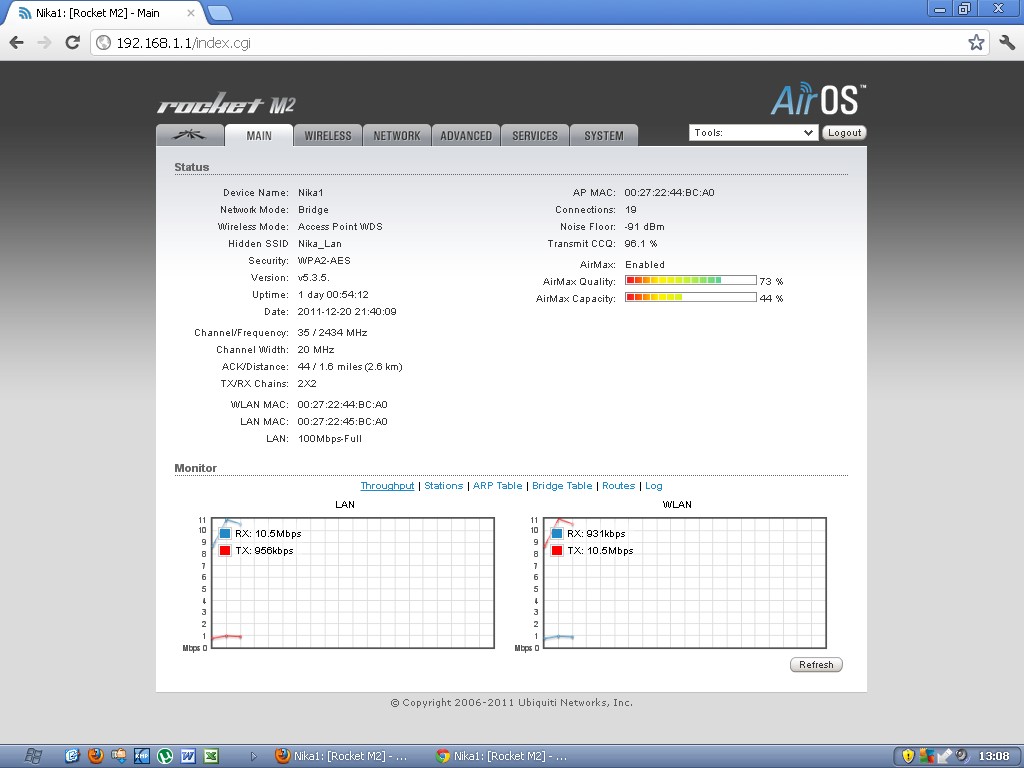
Task: Launch Microsoft Word from the quick launch bar
Action: click(188, 756)
